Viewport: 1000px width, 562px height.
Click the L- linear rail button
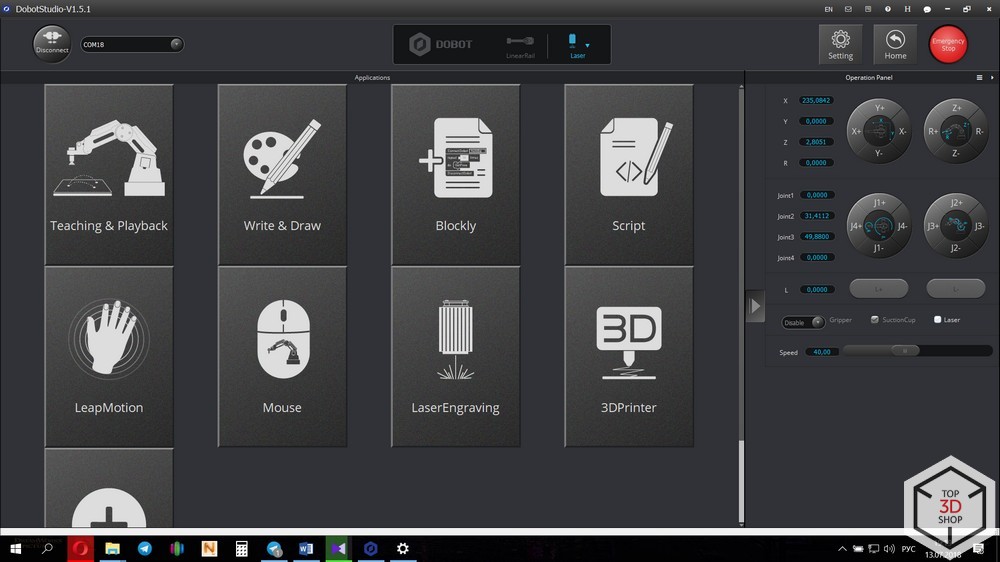955,289
